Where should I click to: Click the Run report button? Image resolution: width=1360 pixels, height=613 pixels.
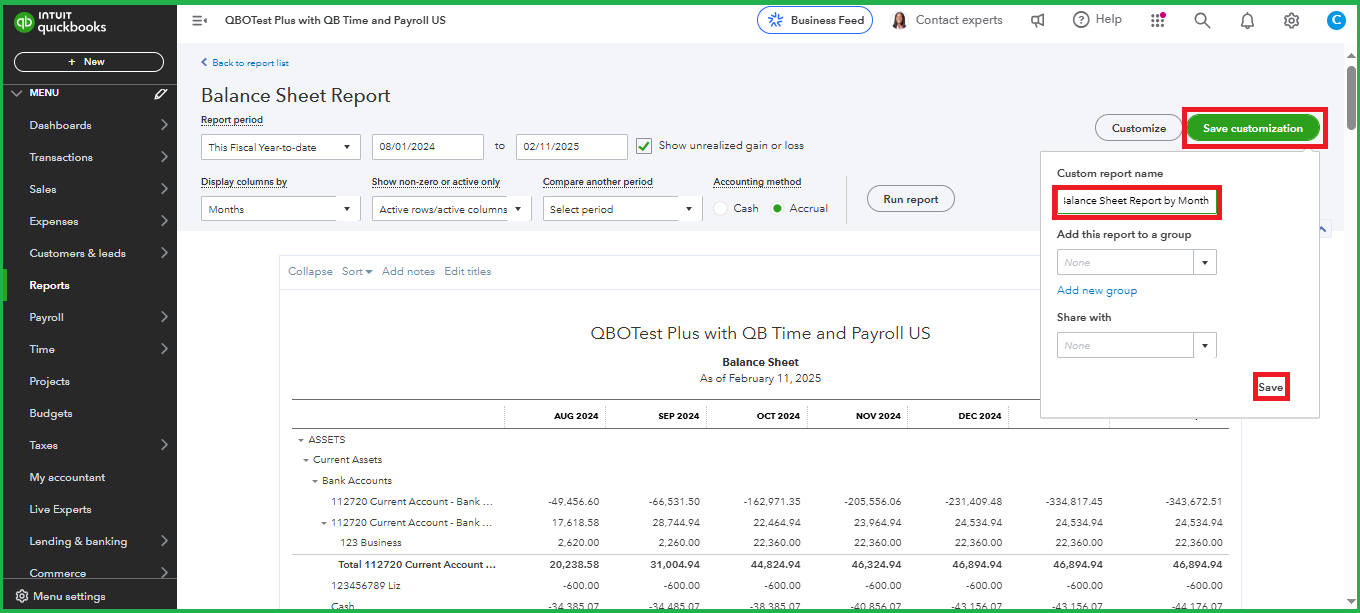coord(910,199)
